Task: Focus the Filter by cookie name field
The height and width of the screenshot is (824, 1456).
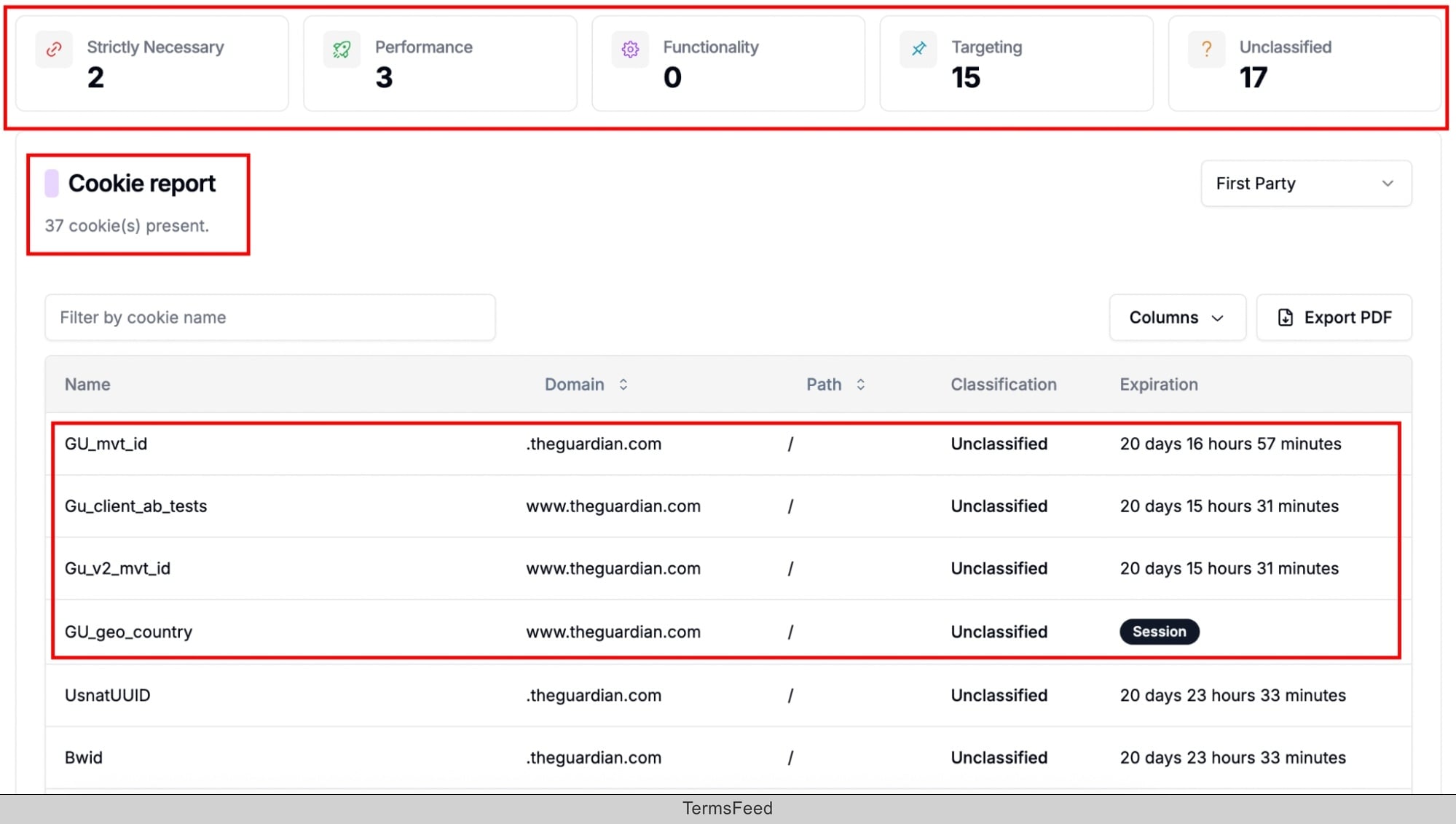Action: (x=270, y=318)
